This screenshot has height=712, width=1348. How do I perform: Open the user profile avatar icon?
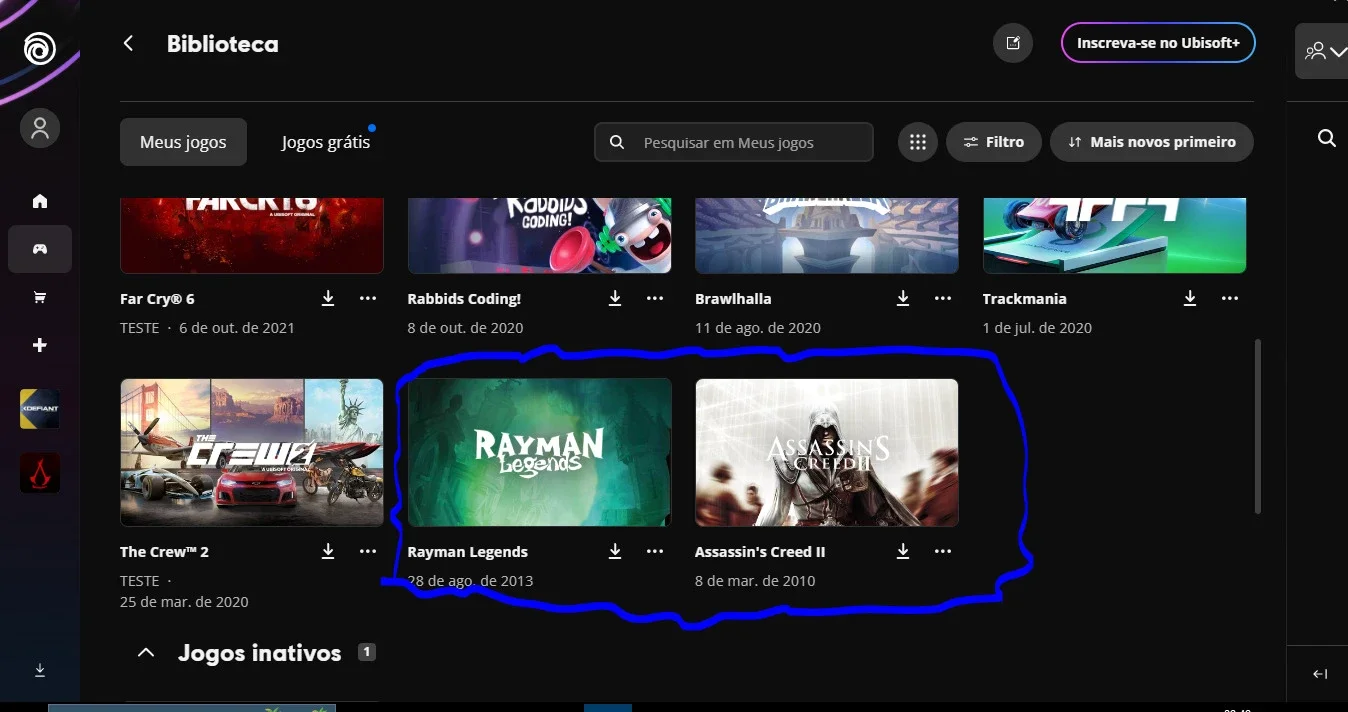coord(40,128)
